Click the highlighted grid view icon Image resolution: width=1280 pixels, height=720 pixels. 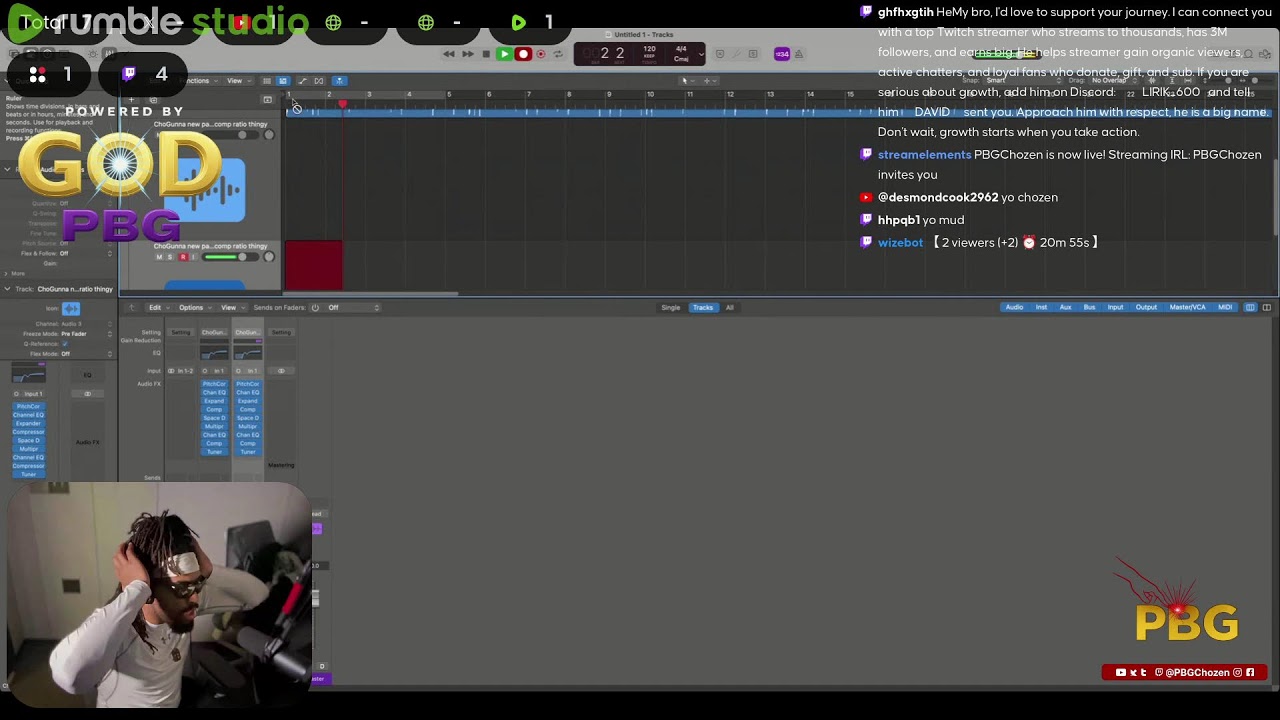pyautogui.click(x=283, y=81)
